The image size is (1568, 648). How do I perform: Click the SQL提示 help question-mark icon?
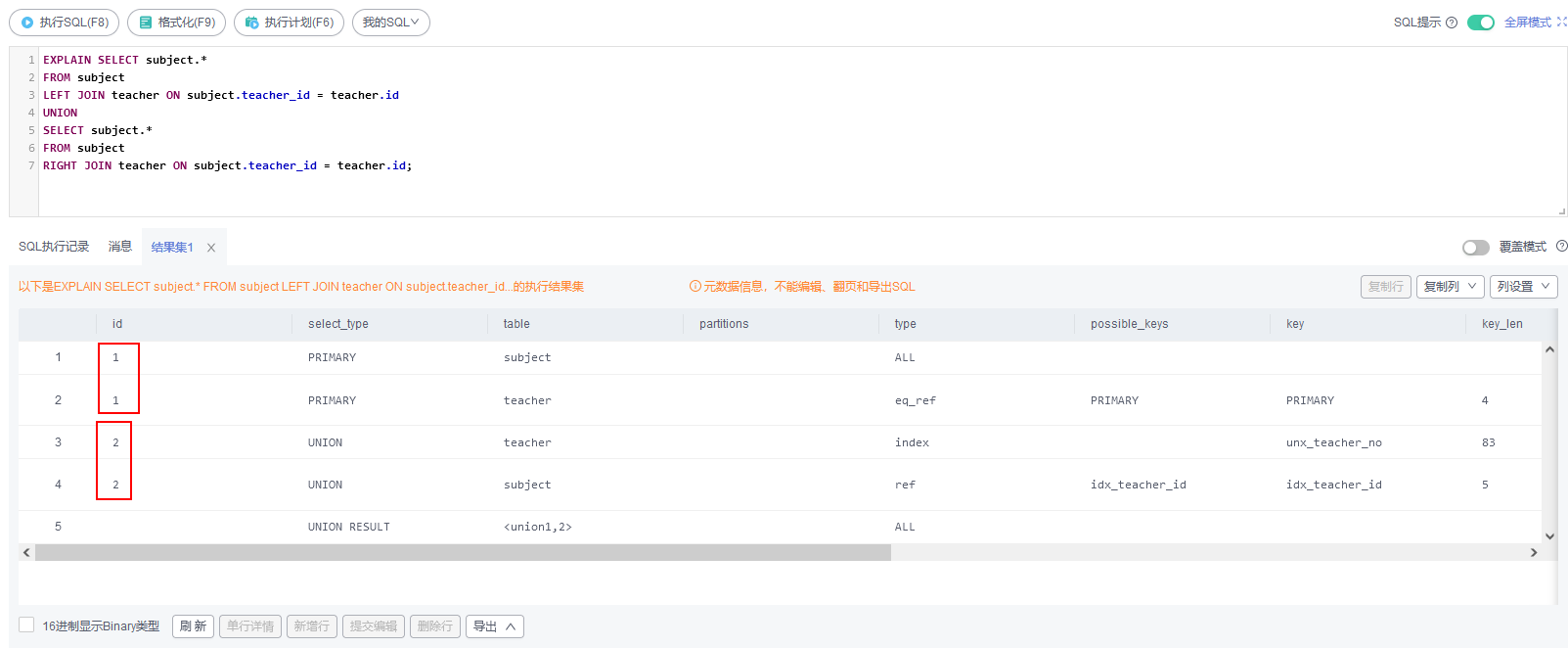tap(1452, 23)
